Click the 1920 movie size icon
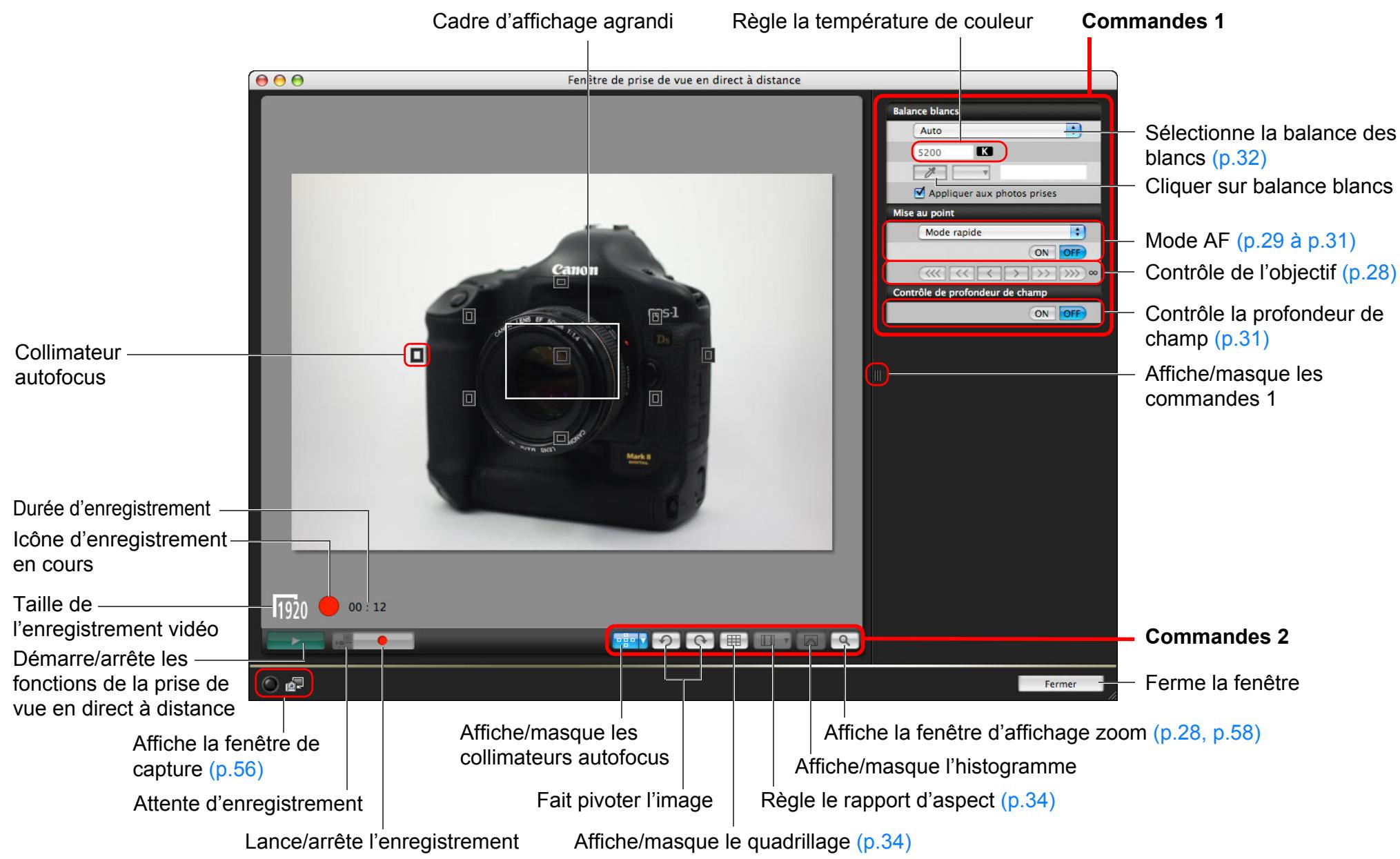The image size is (1400, 859). tap(290, 606)
